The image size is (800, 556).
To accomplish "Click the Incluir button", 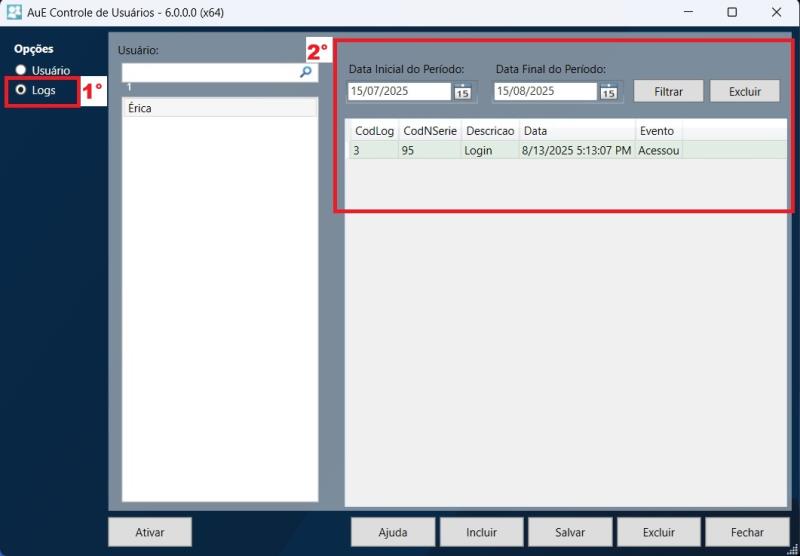I will (481, 532).
